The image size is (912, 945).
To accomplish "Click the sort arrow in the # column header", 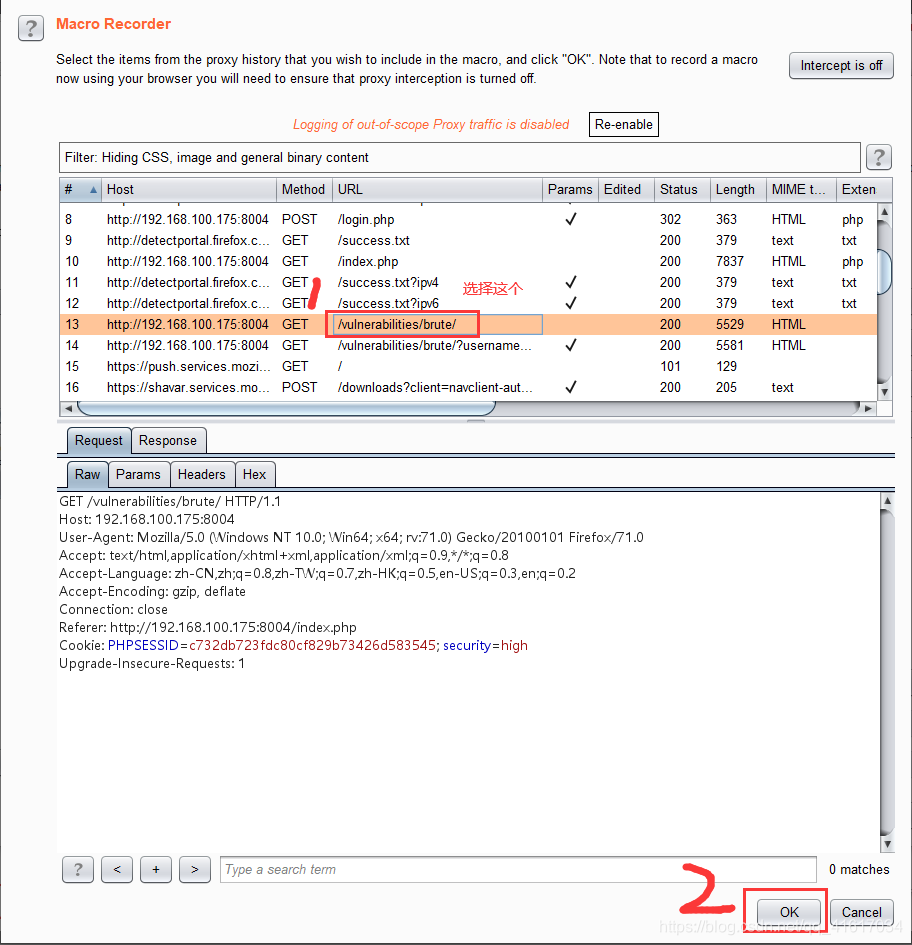I will (x=93, y=190).
